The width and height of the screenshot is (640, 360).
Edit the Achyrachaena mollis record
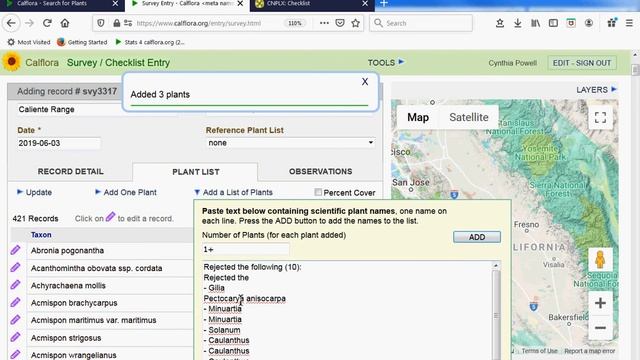[x=15, y=285]
